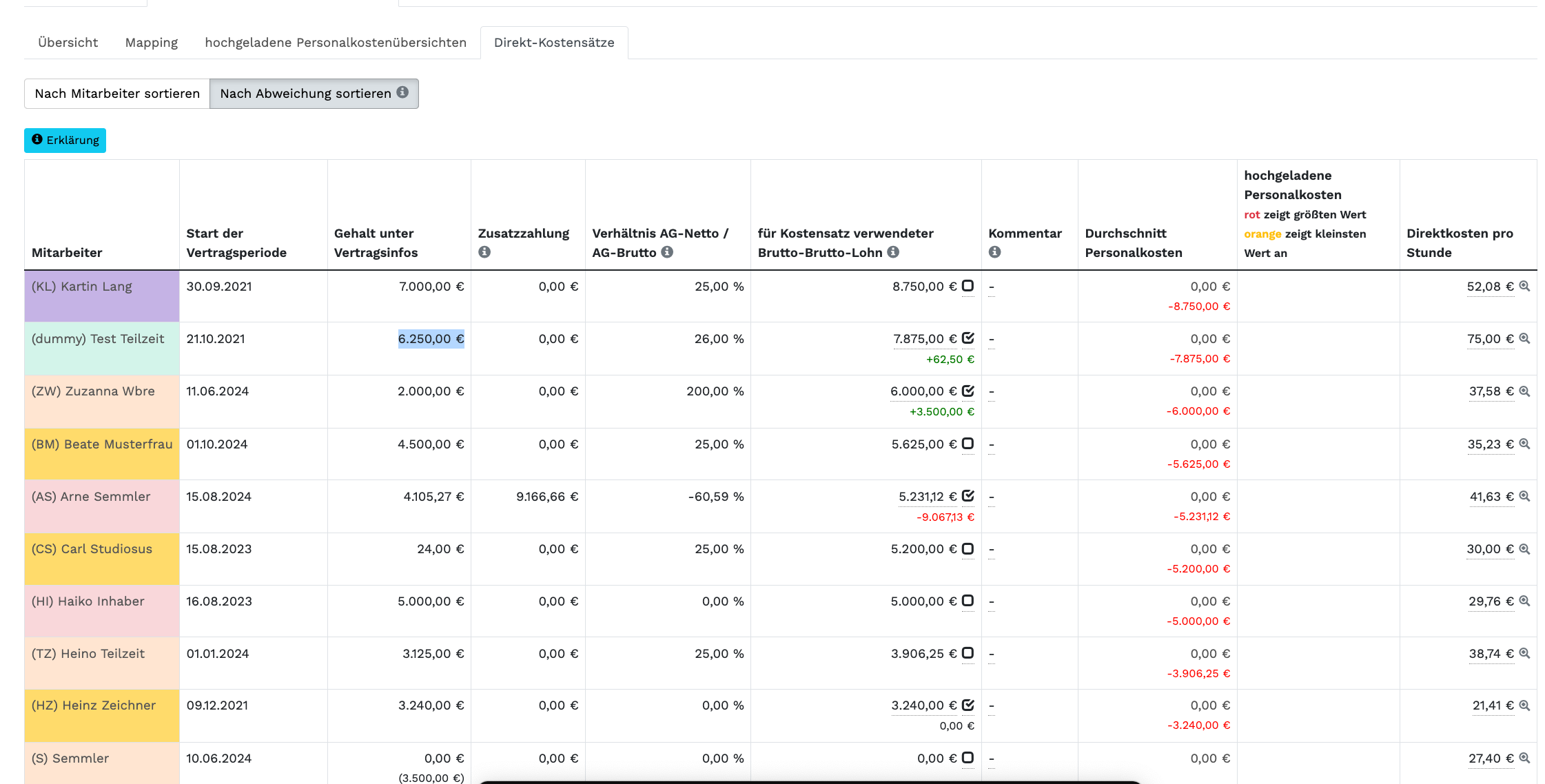Click red deviation -9.067,13 €
The image size is (1545, 784).
pos(945,517)
